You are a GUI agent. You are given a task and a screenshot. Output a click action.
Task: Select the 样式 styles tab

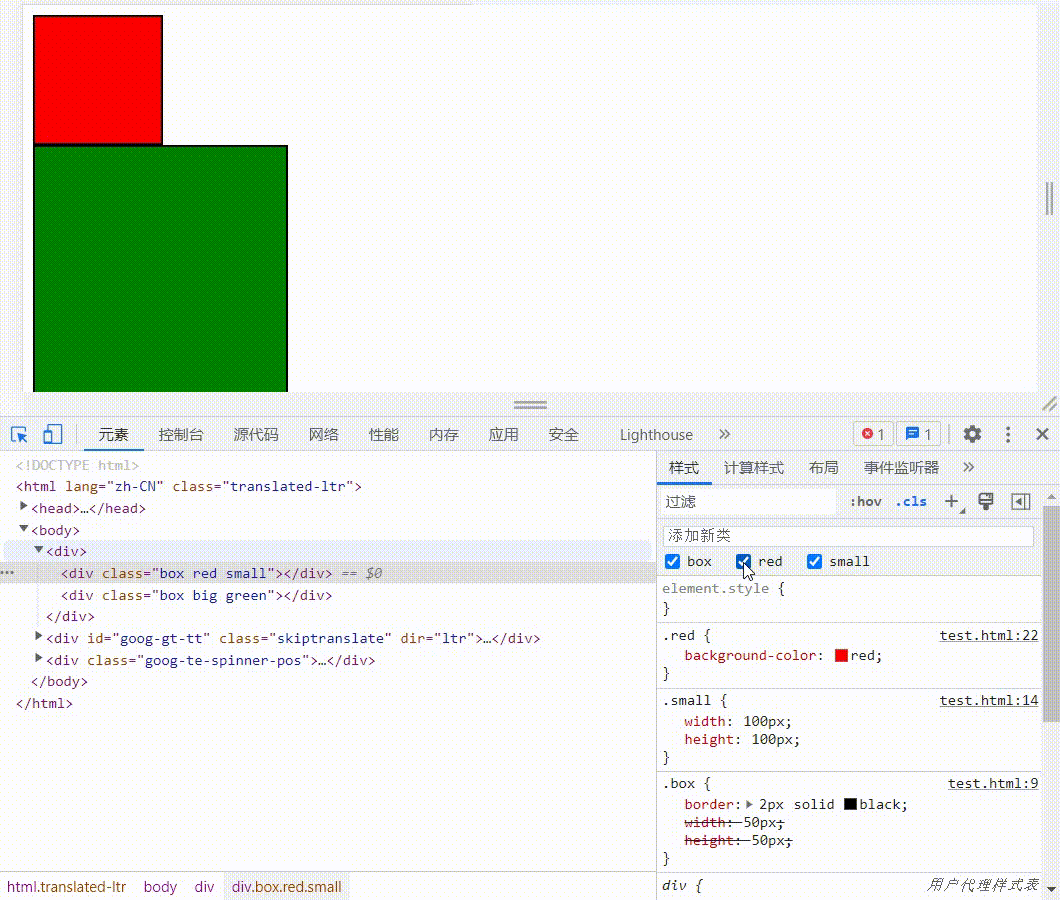click(x=684, y=467)
